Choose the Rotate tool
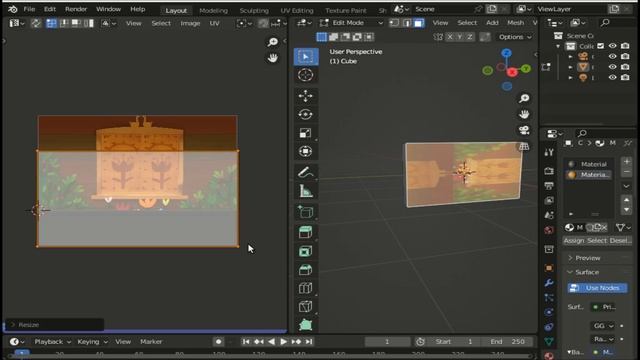Viewport: 640px width, 360px height. [x=306, y=114]
